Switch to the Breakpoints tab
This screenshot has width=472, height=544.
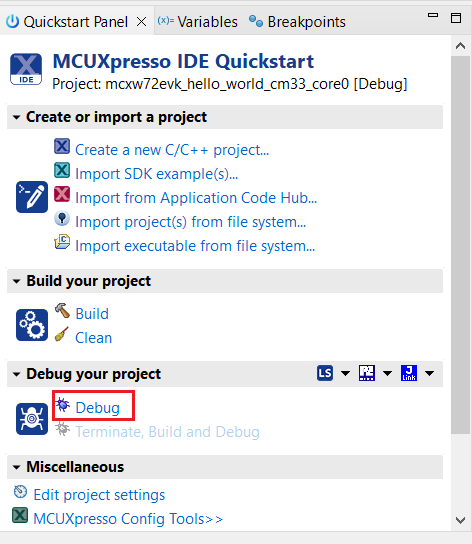pos(297,22)
